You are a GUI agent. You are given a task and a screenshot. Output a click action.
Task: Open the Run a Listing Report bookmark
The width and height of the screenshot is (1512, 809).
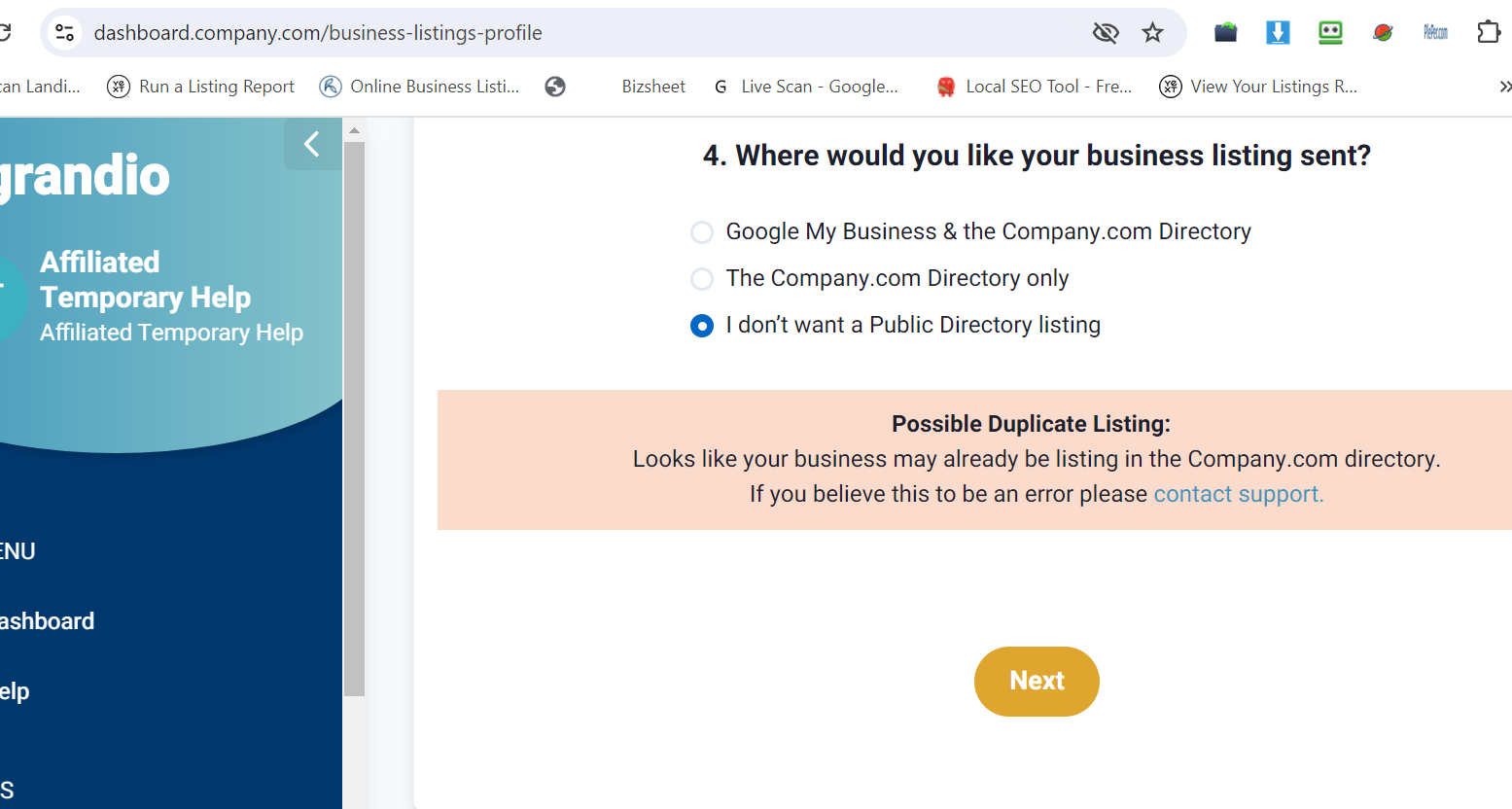pos(201,87)
